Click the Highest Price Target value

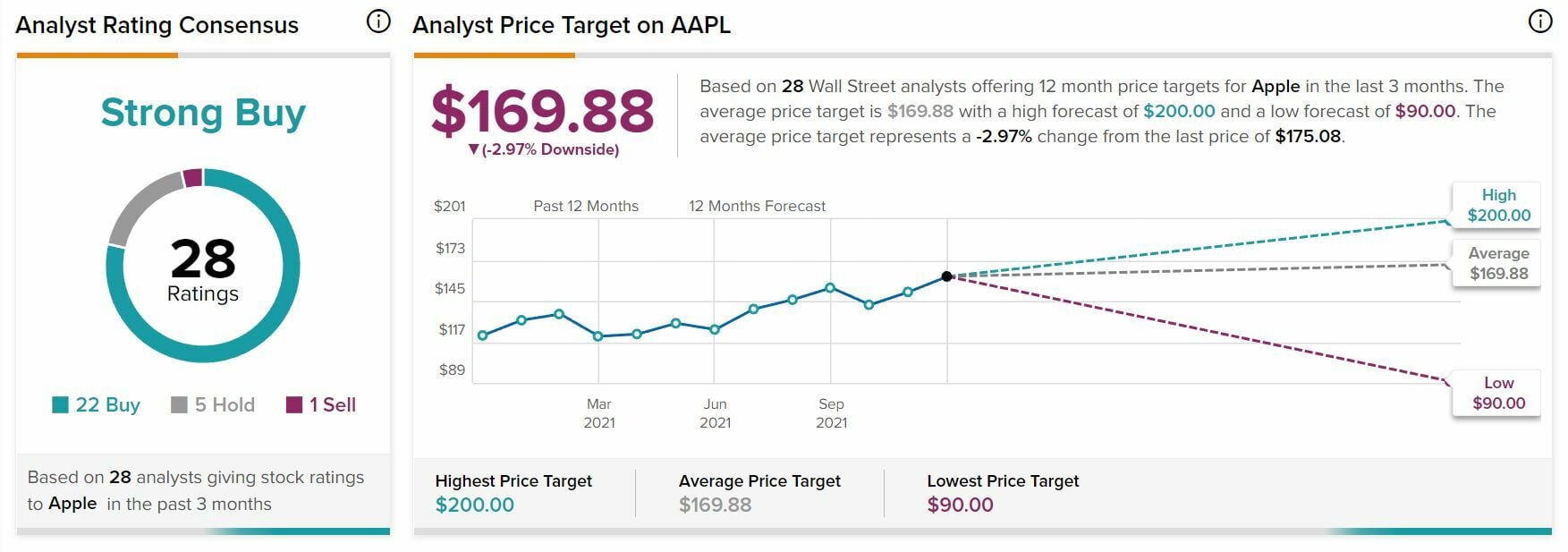click(474, 505)
